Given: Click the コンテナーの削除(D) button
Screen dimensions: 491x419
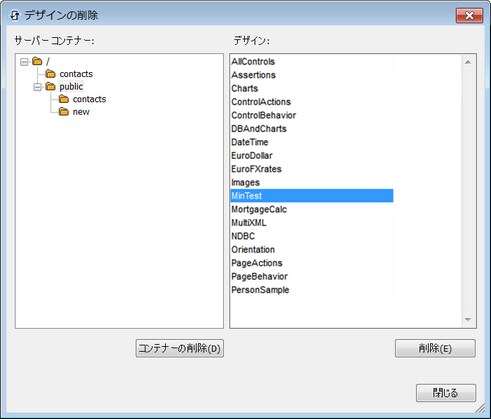Looking at the screenshot, I should click(x=180, y=348).
